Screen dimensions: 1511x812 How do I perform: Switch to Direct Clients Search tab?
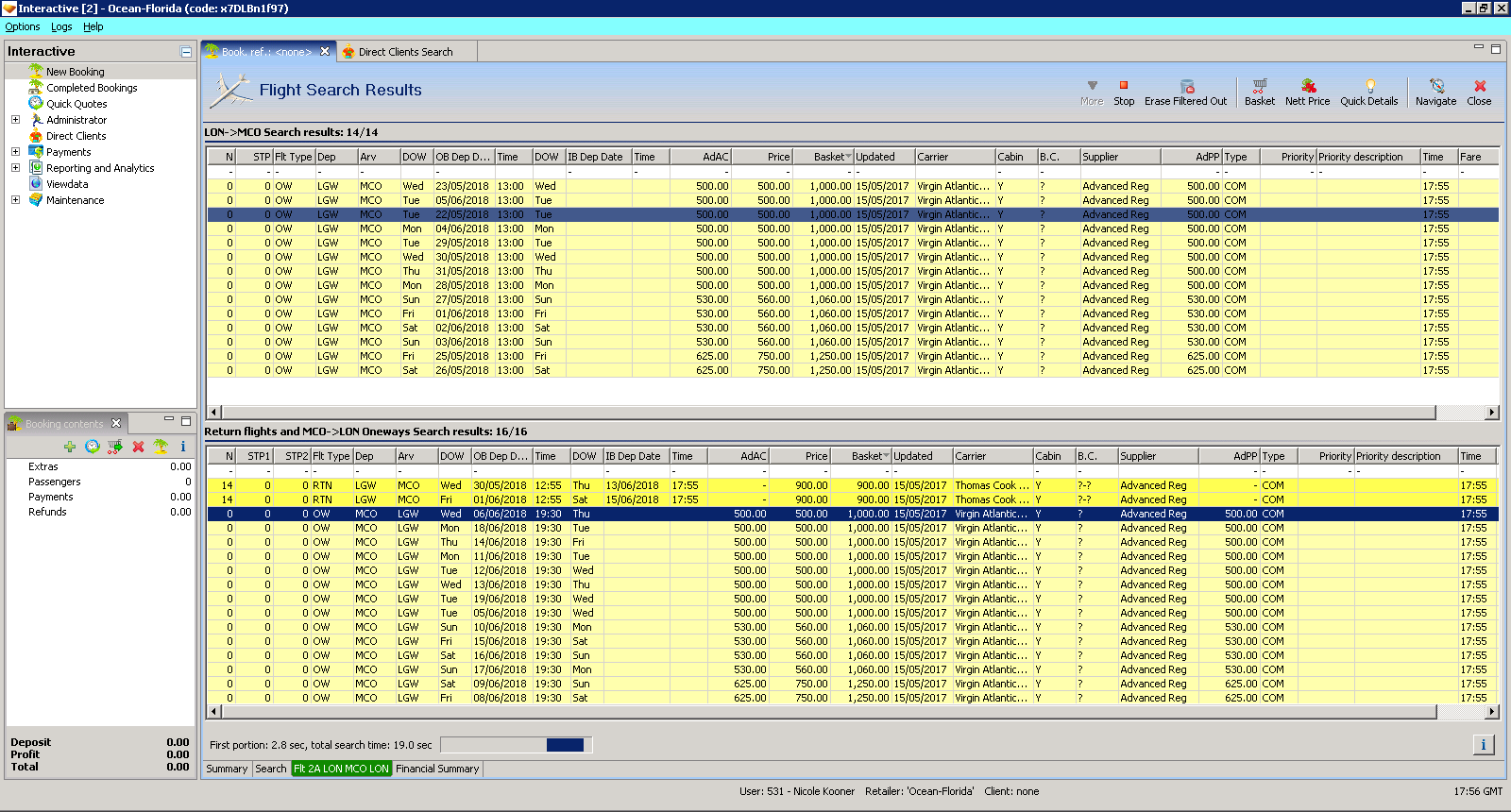(x=404, y=52)
